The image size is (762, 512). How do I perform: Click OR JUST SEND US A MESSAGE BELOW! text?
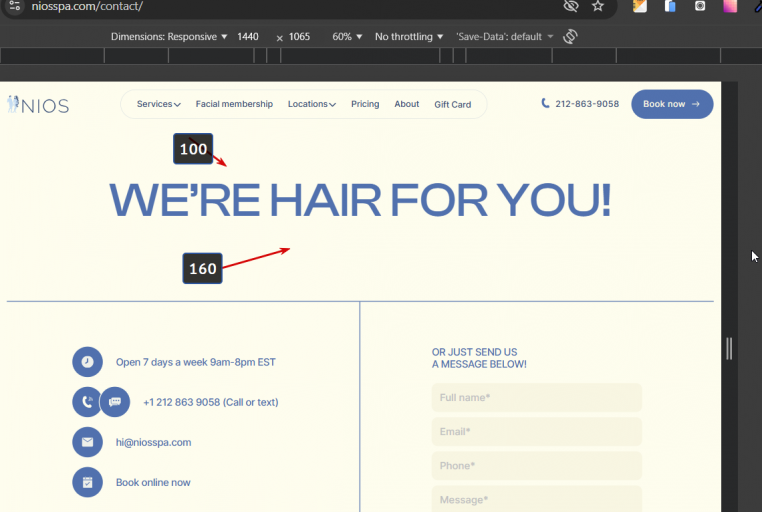tap(479, 358)
